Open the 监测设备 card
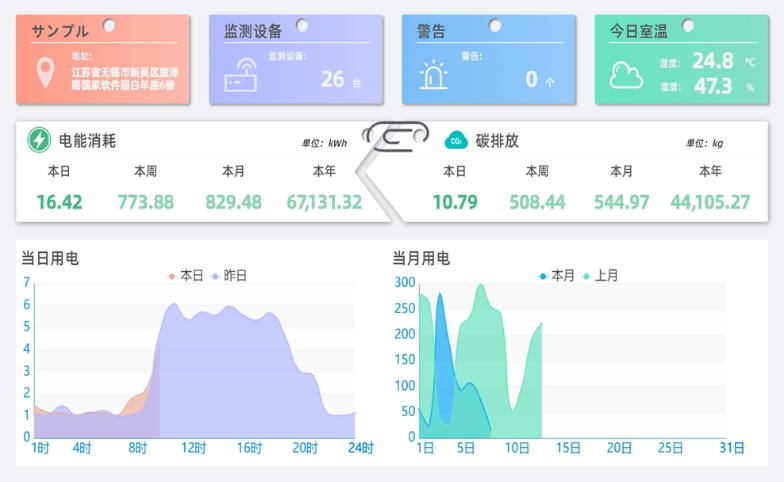Image resolution: width=784 pixels, height=482 pixels. (x=296, y=60)
